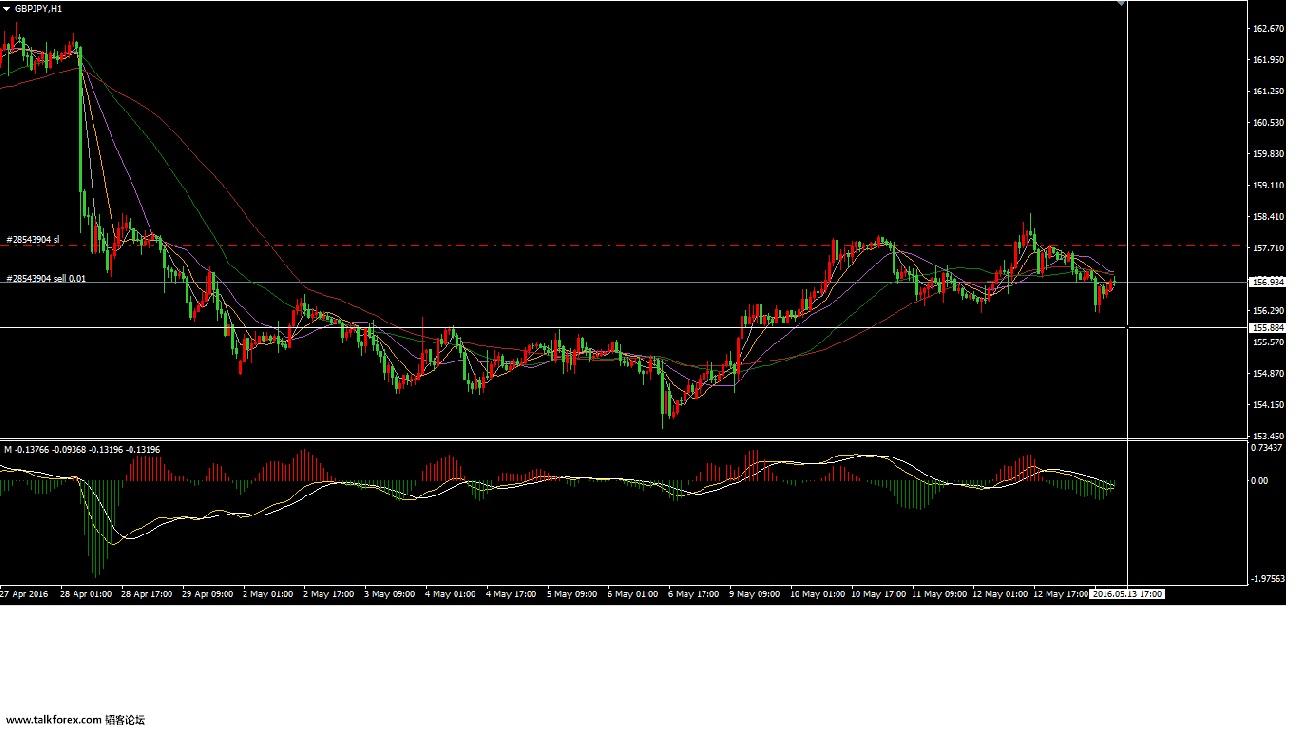This screenshot has width=1298, height=730.
Task: Click the crosshair price tag 155.884
Action: (x=1268, y=327)
